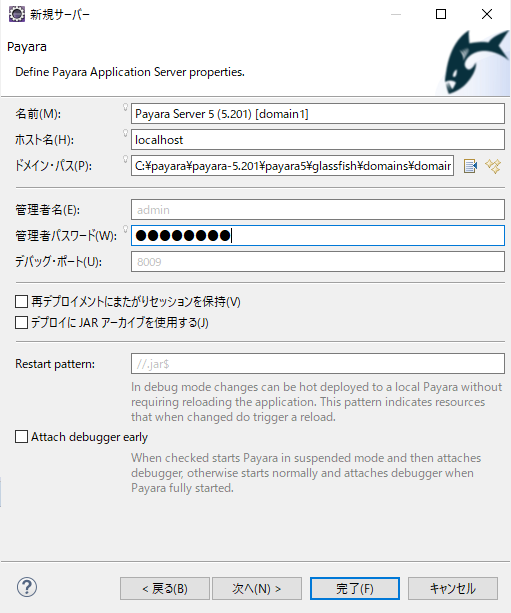Maximize the 新規サーバー window
Screen dimensions: 511x613
[x=441, y=14]
